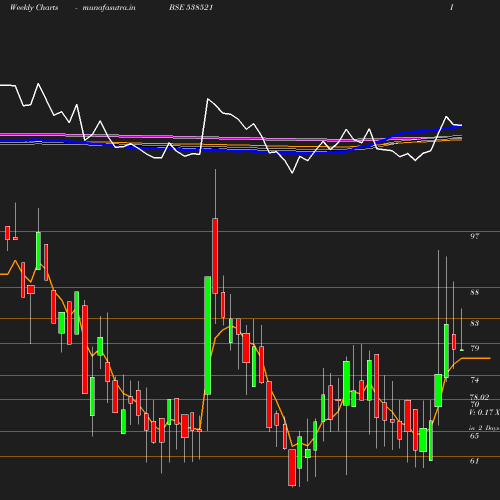This screenshot has height=500, width=500.
Task: Click the 'Weekly Charts' title text
Action: click(34, 7)
